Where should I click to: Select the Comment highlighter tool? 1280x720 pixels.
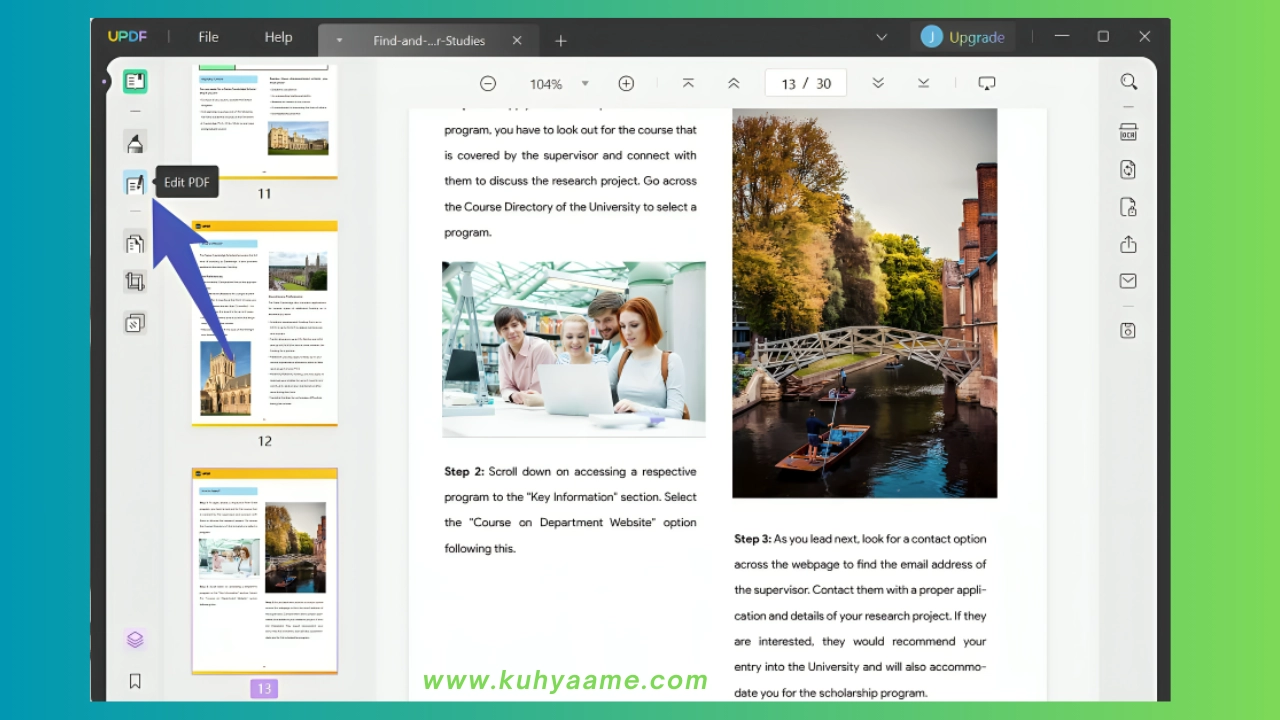[135, 142]
